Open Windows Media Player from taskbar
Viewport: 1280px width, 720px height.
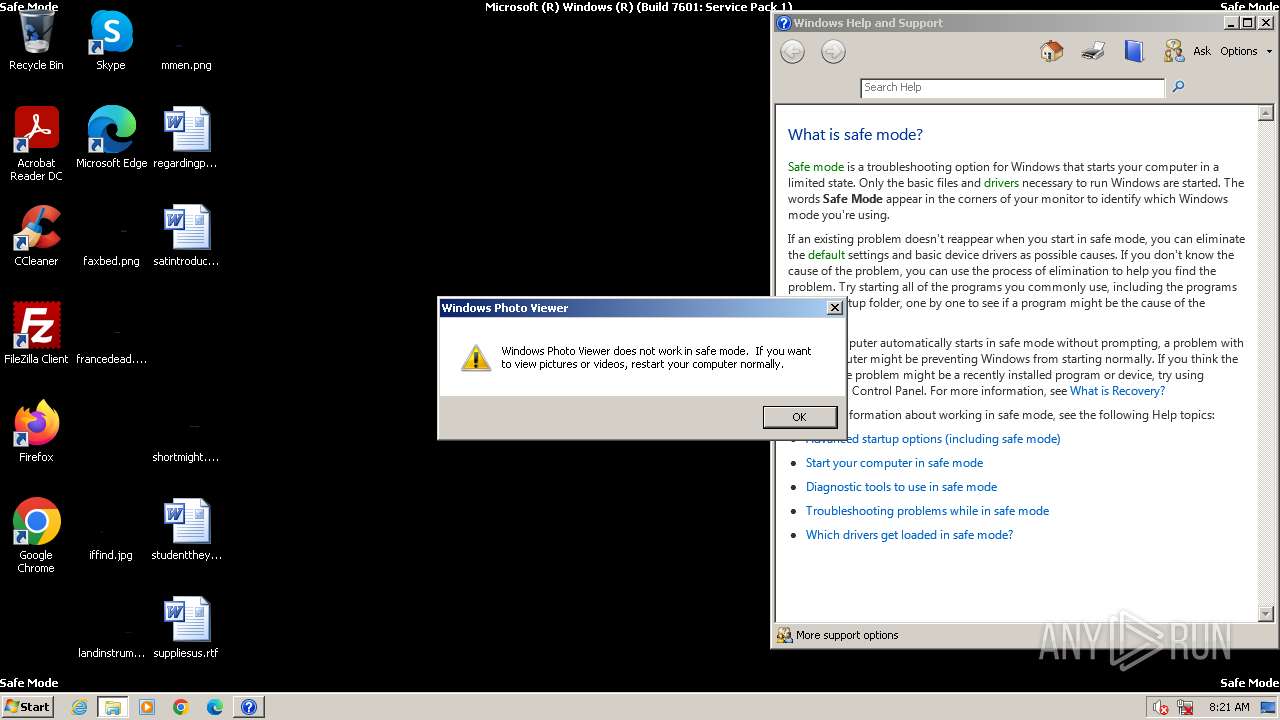point(147,707)
